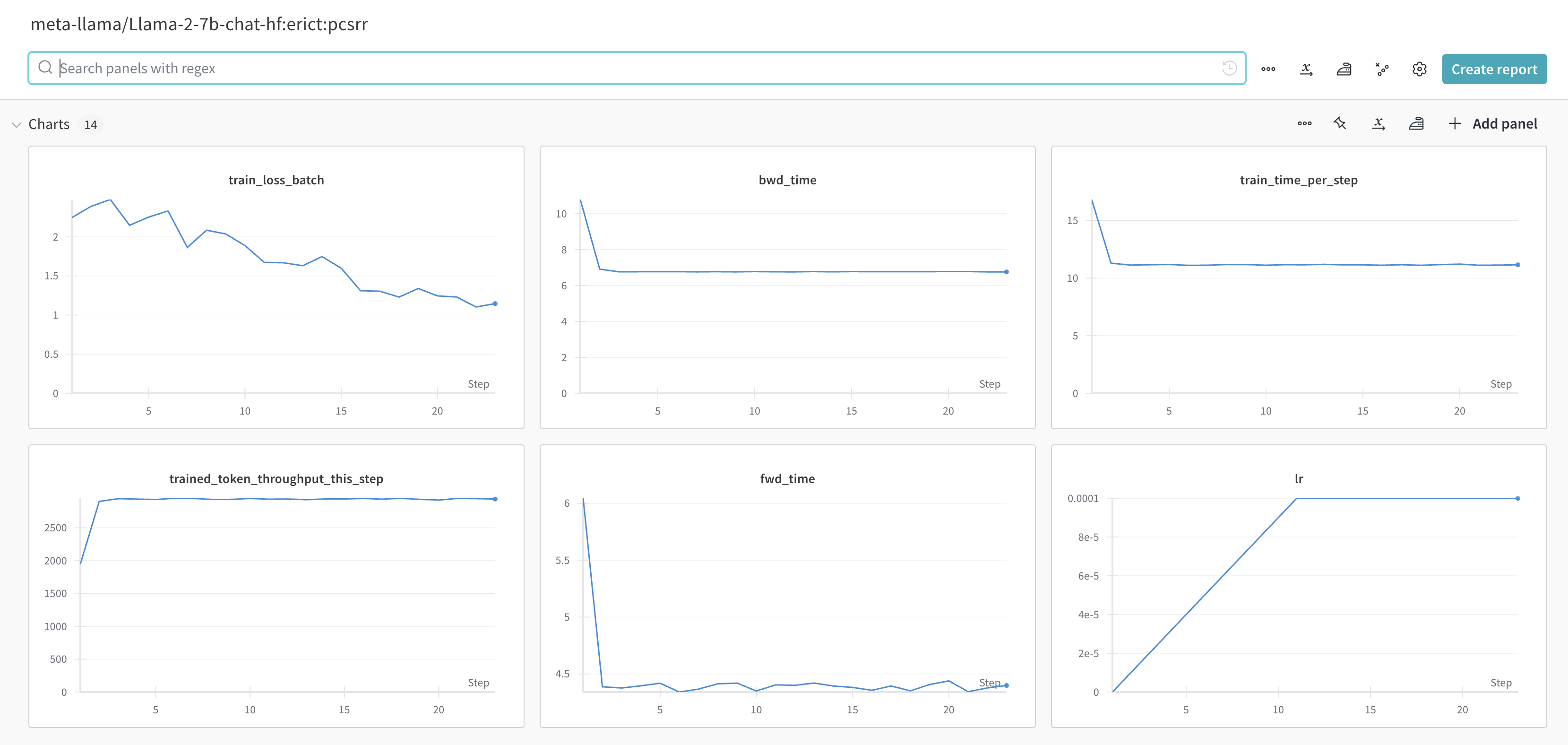The image size is (1568, 745).
Task: Open workspace settings gear
Action: pos(1420,69)
